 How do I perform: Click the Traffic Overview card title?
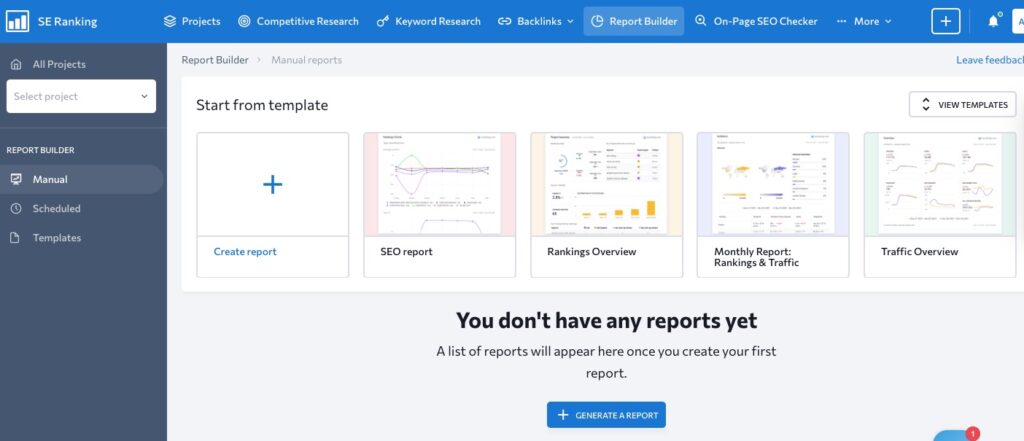[x=920, y=252]
